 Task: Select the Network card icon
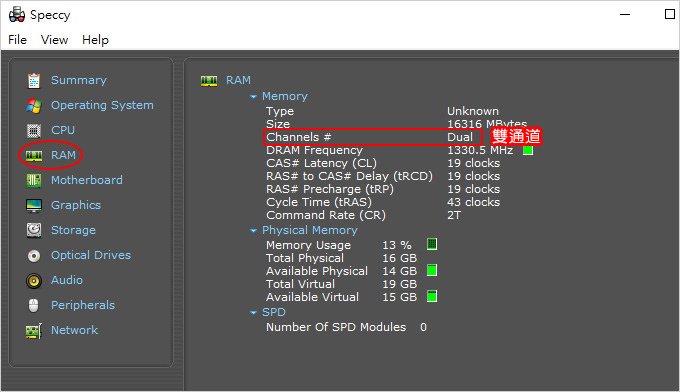pyautogui.click(x=34, y=331)
